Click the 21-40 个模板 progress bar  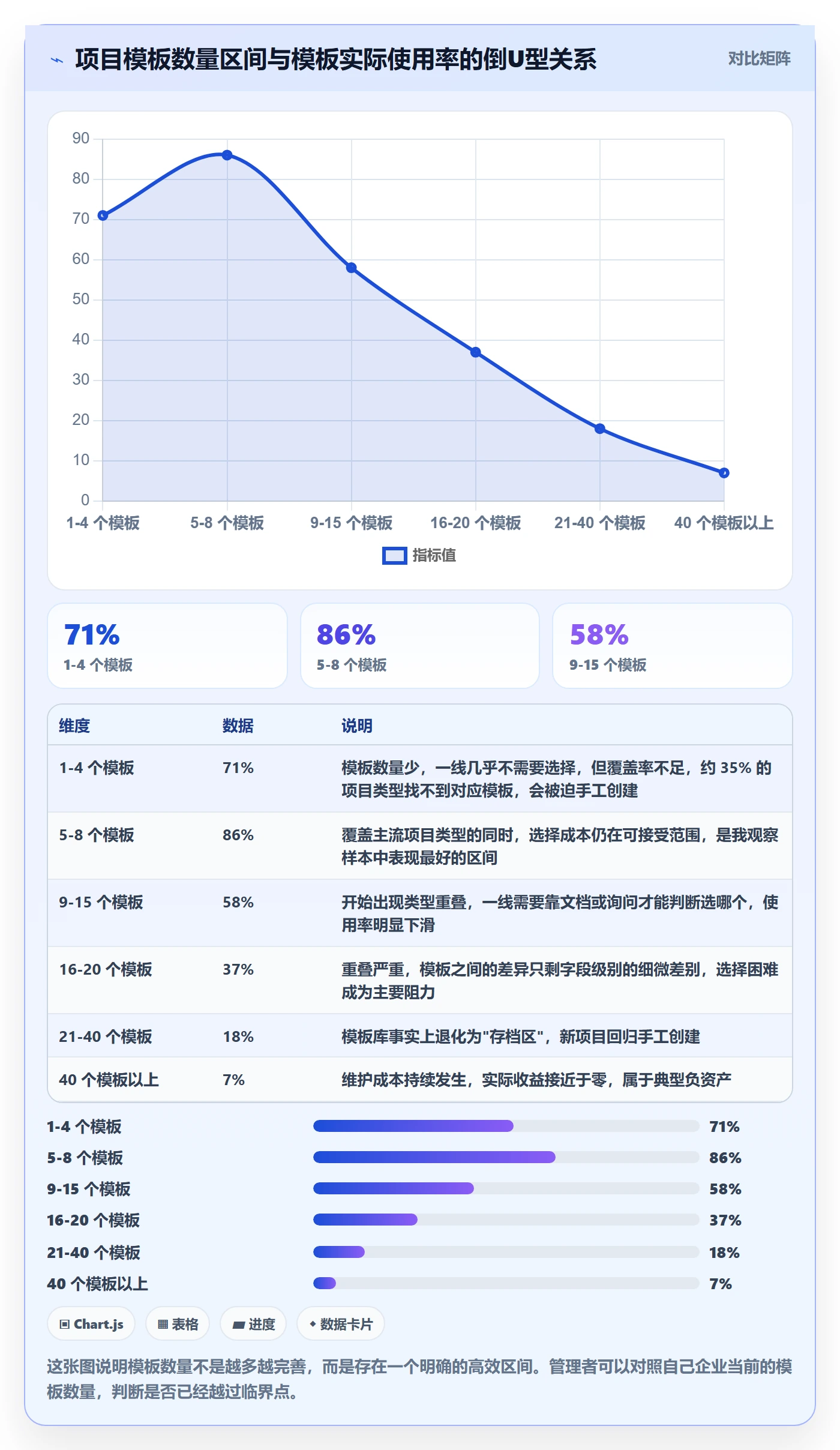click(506, 1252)
